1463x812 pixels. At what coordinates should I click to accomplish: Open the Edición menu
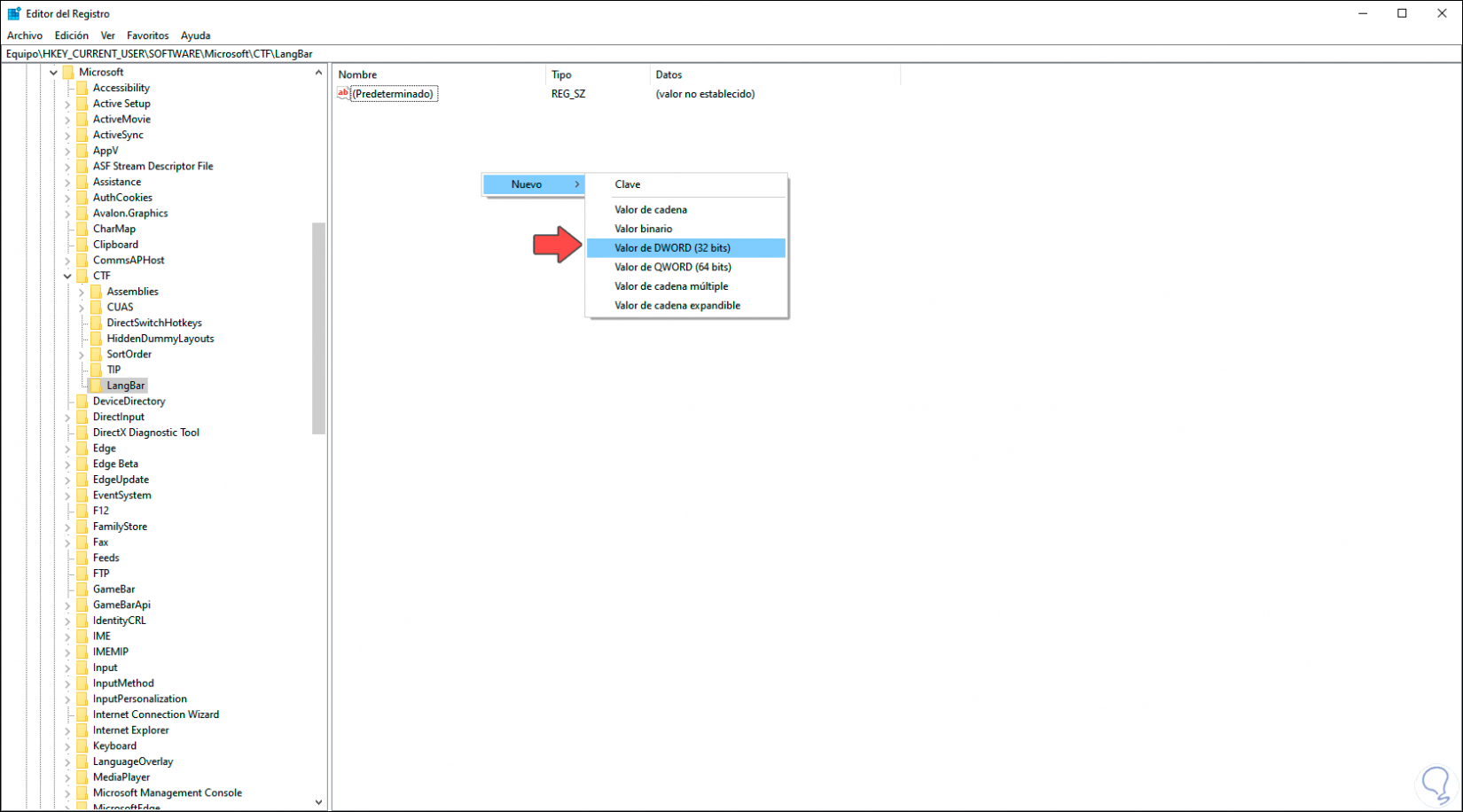pyautogui.click(x=72, y=35)
